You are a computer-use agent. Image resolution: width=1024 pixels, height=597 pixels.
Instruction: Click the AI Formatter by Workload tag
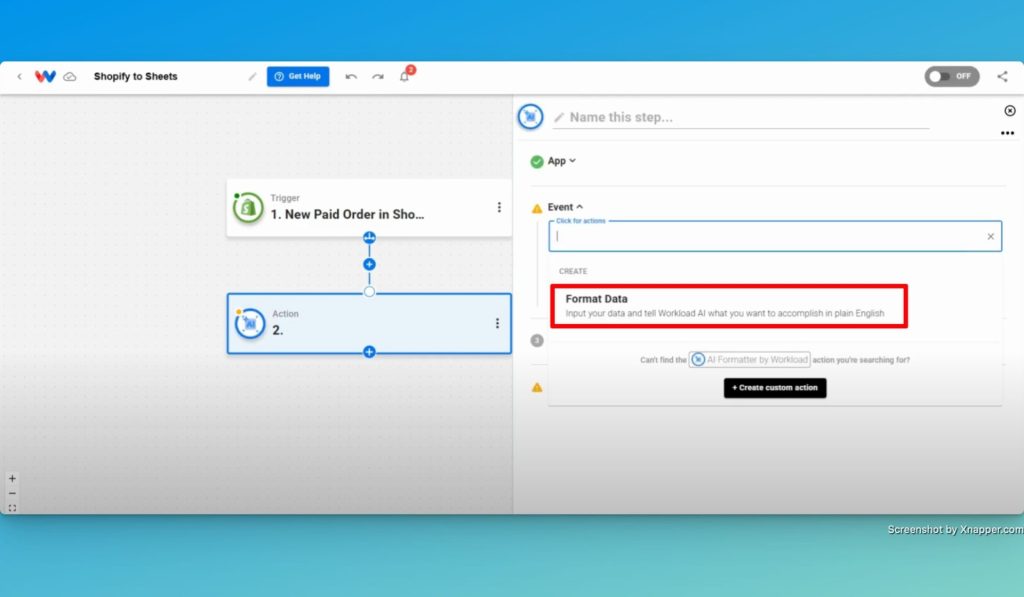[x=750, y=360]
